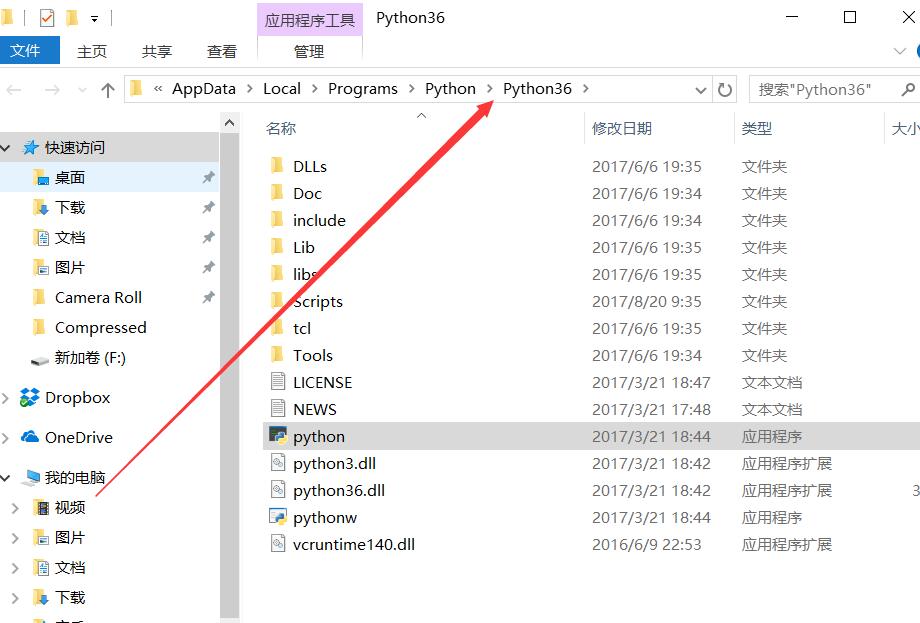The height and width of the screenshot is (623, 920).
Task: Click the pythonw application icon
Action: [278, 517]
